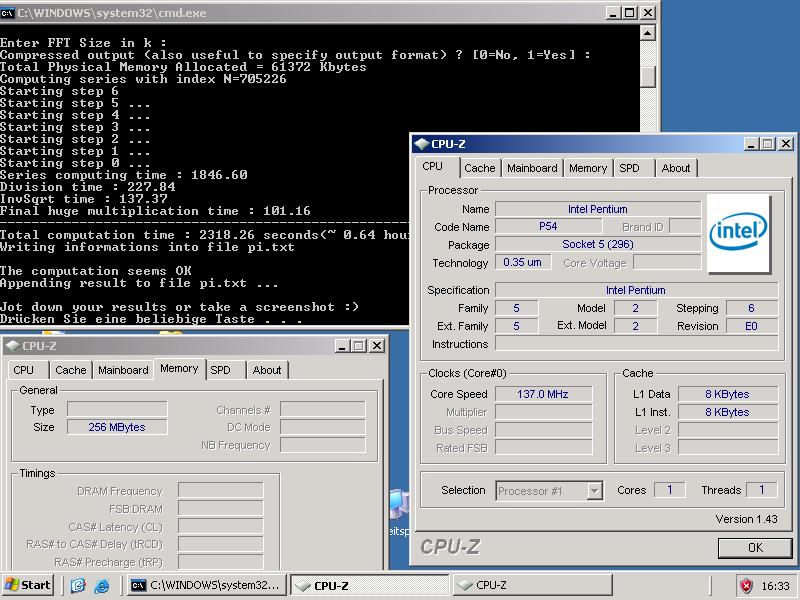Click security shield tray icon
Viewport: 800px width, 600px height.
746,586
